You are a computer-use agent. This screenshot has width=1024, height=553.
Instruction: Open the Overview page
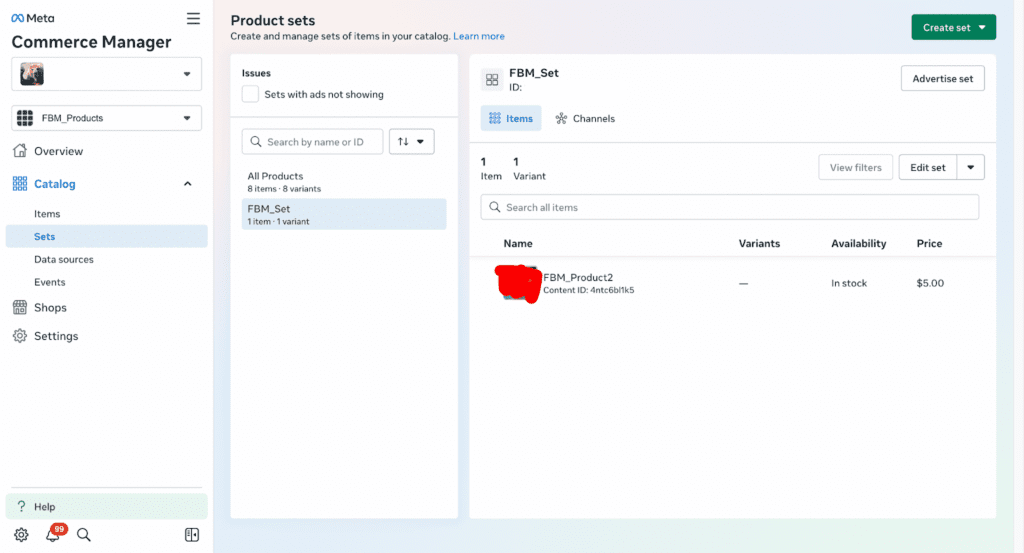point(58,151)
